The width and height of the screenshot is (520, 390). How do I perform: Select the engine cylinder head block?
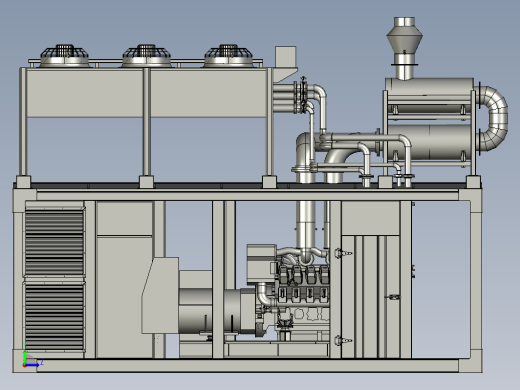click(303, 283)
